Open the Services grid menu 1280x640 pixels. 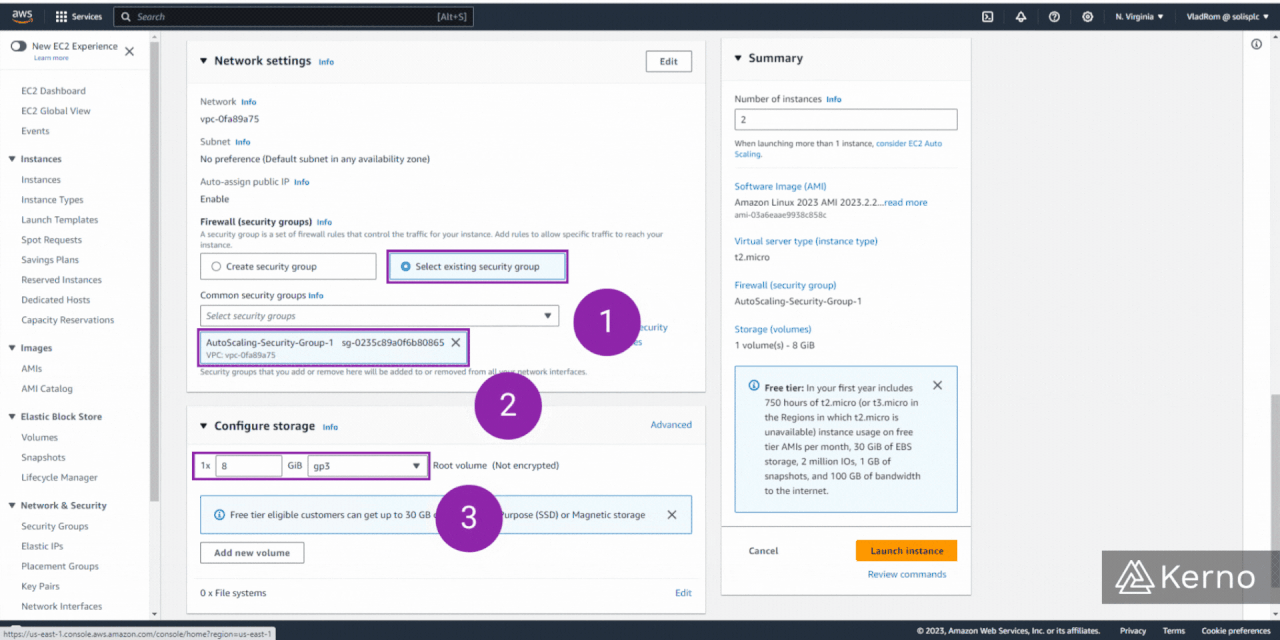coord(78,17)
